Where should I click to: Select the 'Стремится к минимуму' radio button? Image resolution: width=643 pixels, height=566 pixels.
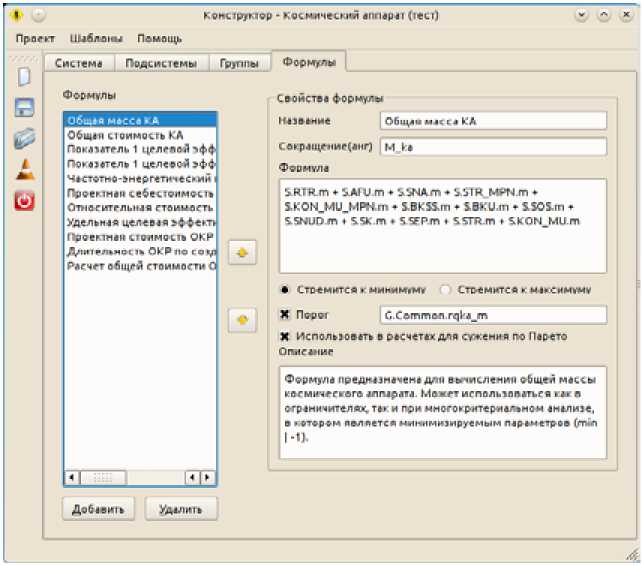pos(285,290)
